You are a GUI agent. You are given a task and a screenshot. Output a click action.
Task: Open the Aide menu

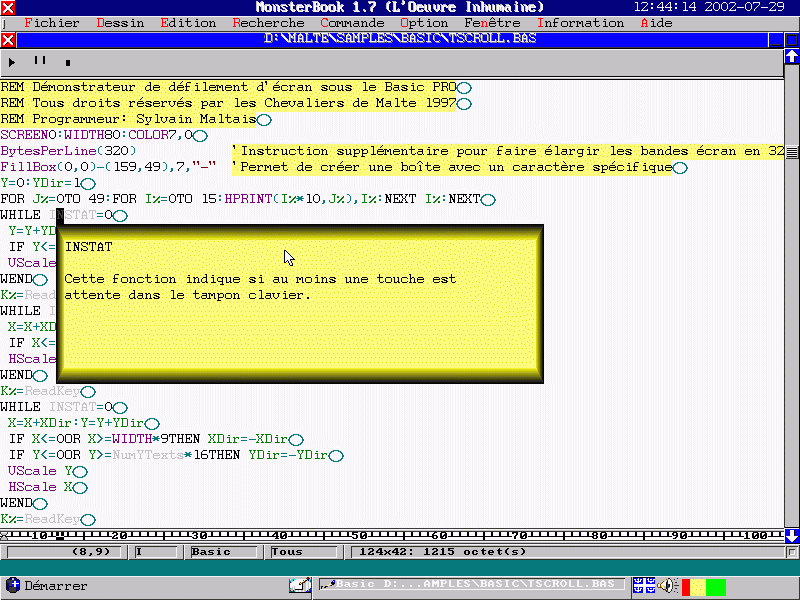point(656,23)
